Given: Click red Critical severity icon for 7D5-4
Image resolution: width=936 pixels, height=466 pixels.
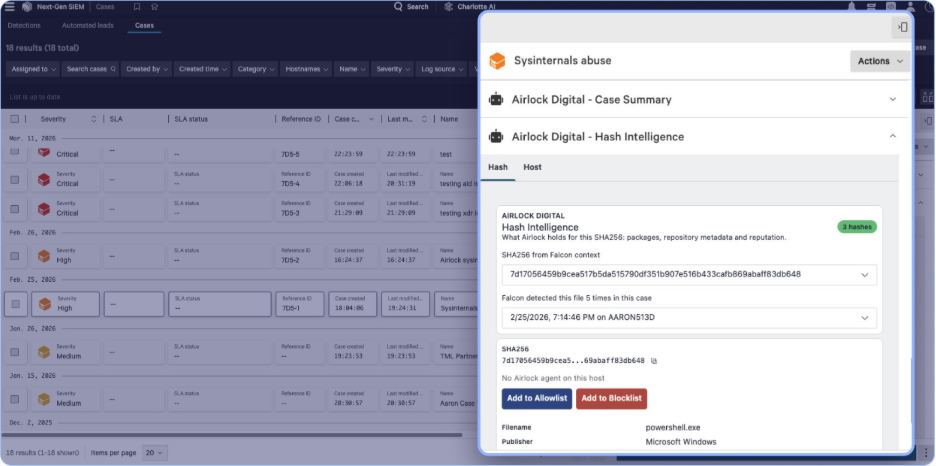Looking at the screenshot, I should [x=44, y=180].
